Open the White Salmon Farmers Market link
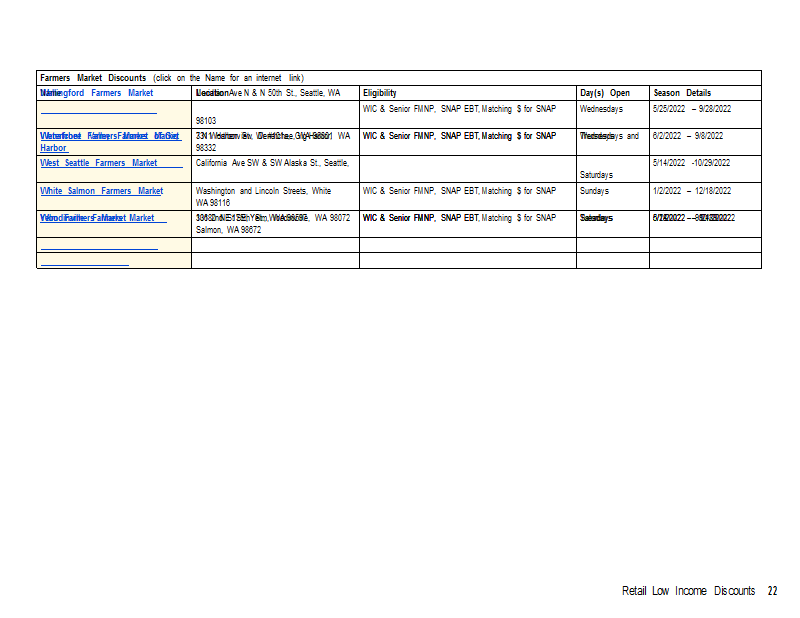Viewport: 800px width, 618px height. [x=102, y=191]
